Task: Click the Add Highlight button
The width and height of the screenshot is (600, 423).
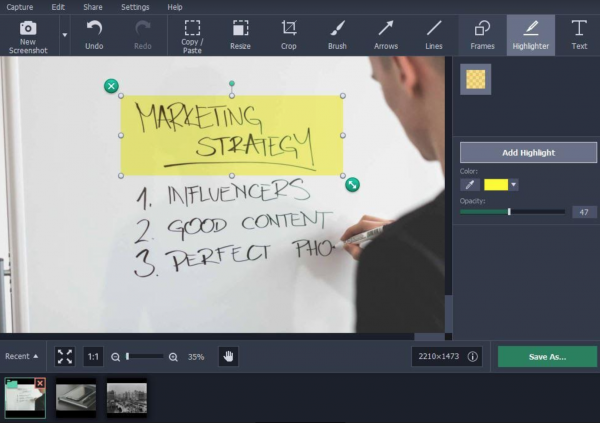Action: click(x=528, y=153)
